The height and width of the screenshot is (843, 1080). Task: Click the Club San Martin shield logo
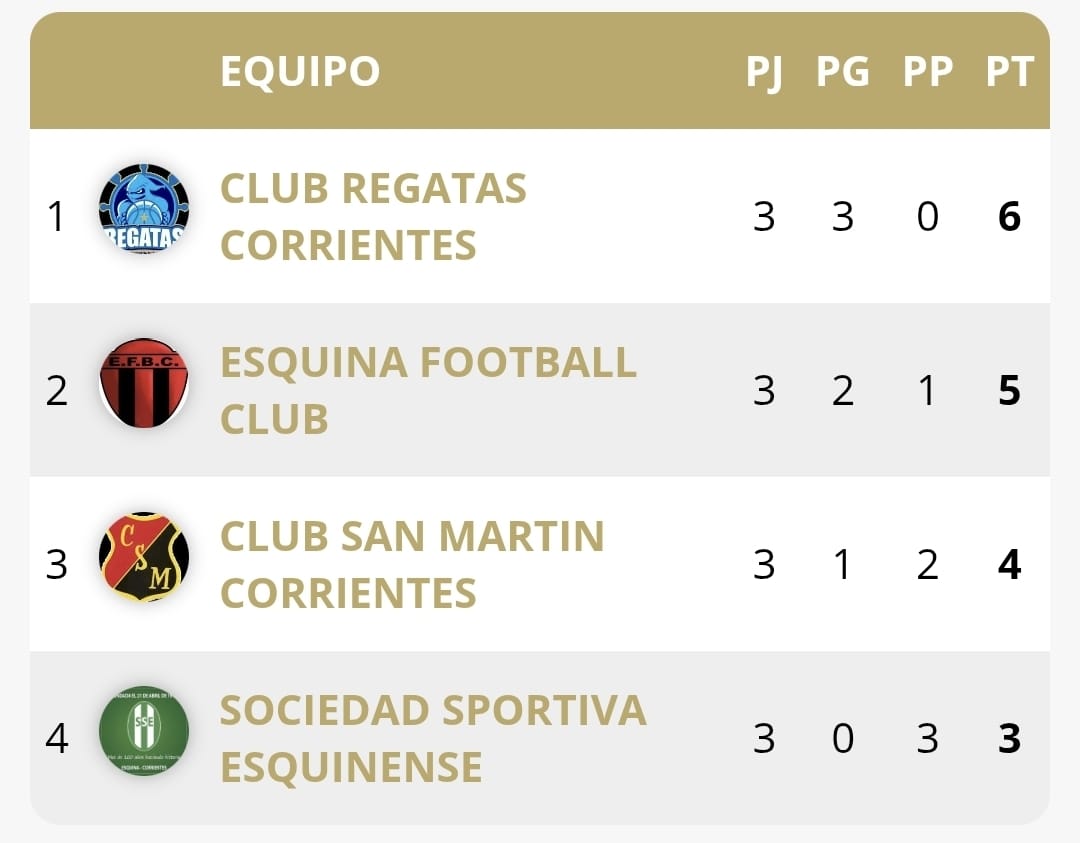pyautogui.click(x=144, y=557)
